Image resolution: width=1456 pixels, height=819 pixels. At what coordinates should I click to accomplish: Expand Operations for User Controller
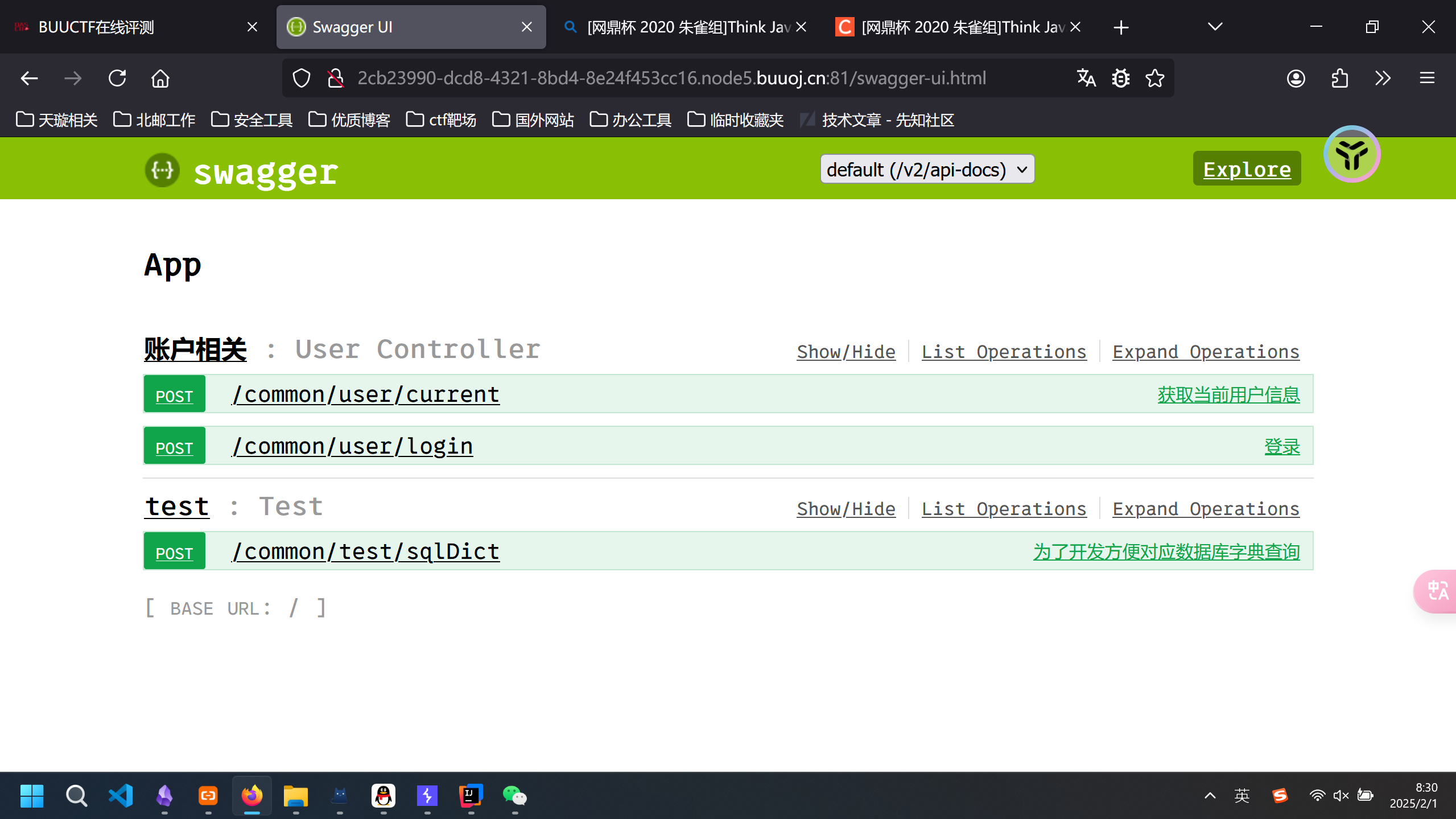tap(1206, 352)
